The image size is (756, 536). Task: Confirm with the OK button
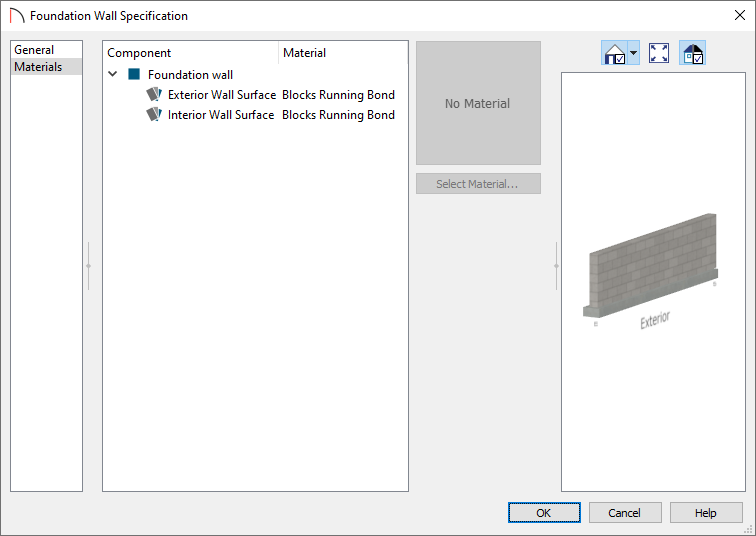544,512
